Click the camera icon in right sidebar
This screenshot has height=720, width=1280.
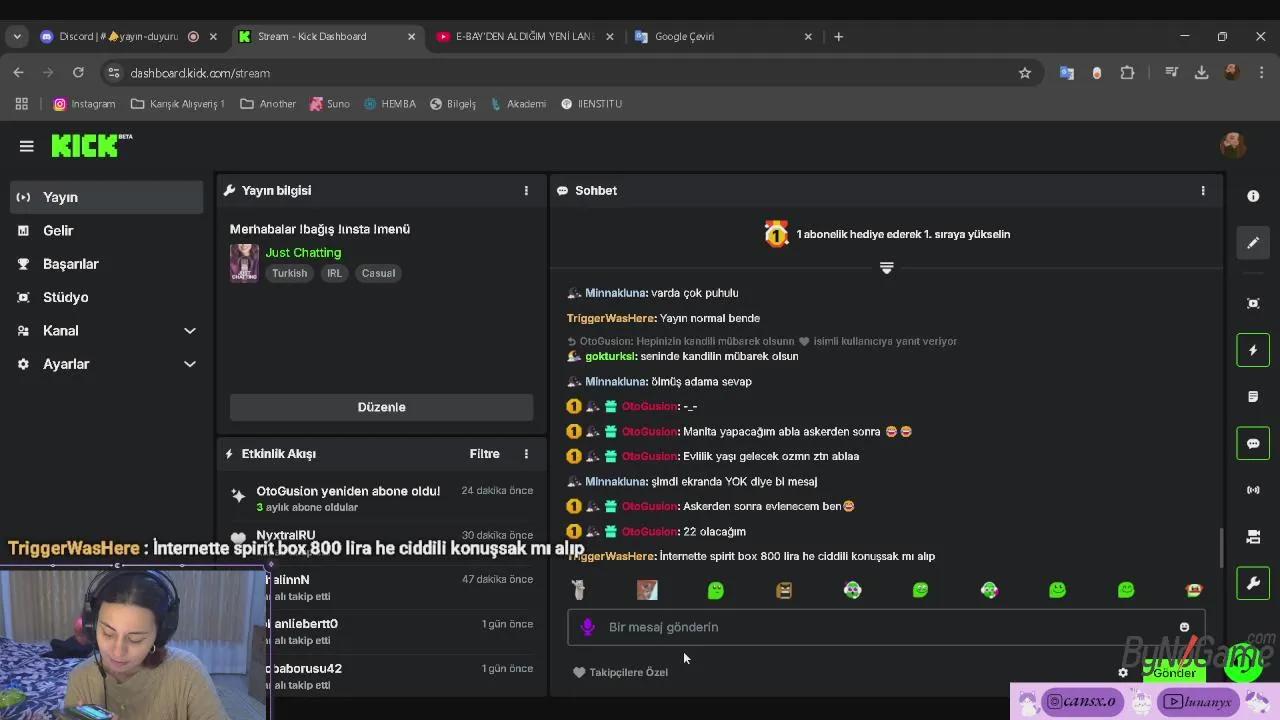tap(1253, 303)
